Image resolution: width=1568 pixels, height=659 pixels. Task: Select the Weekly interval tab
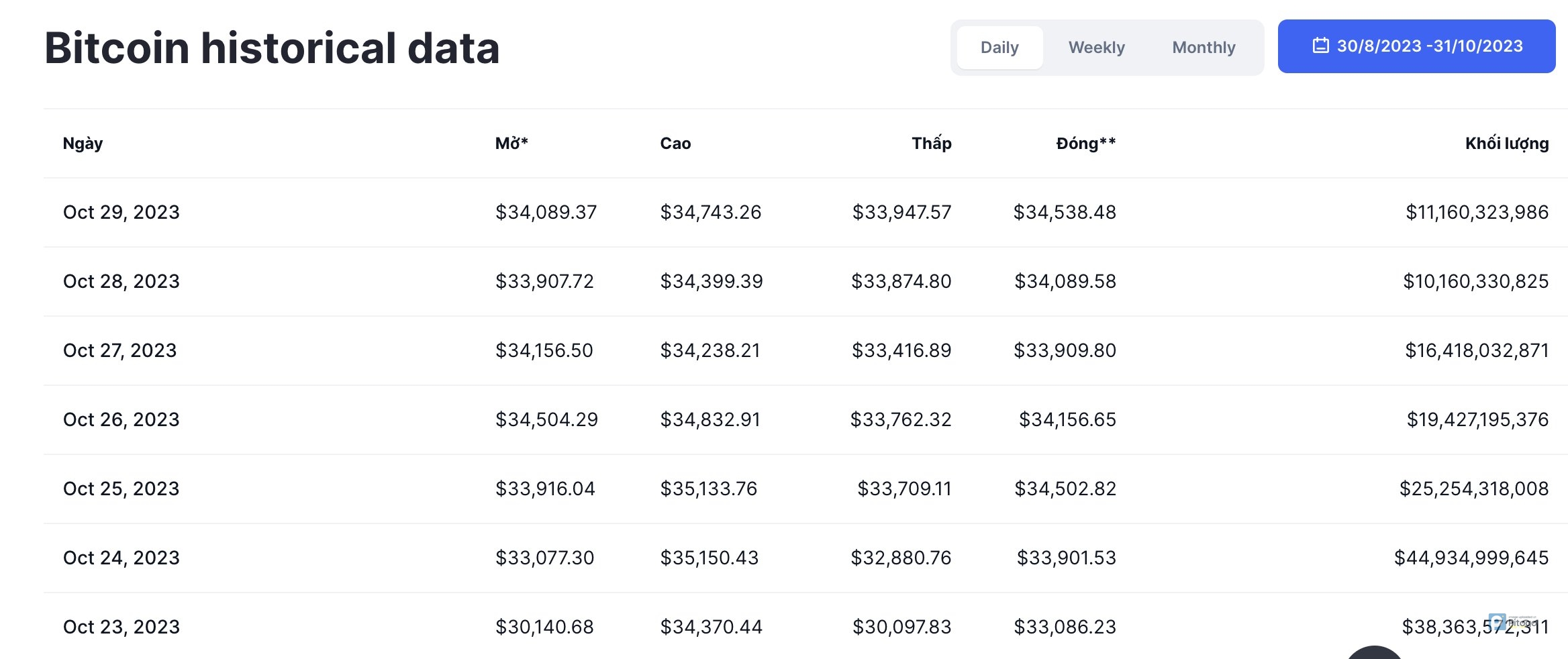(x=1096, y=48)
